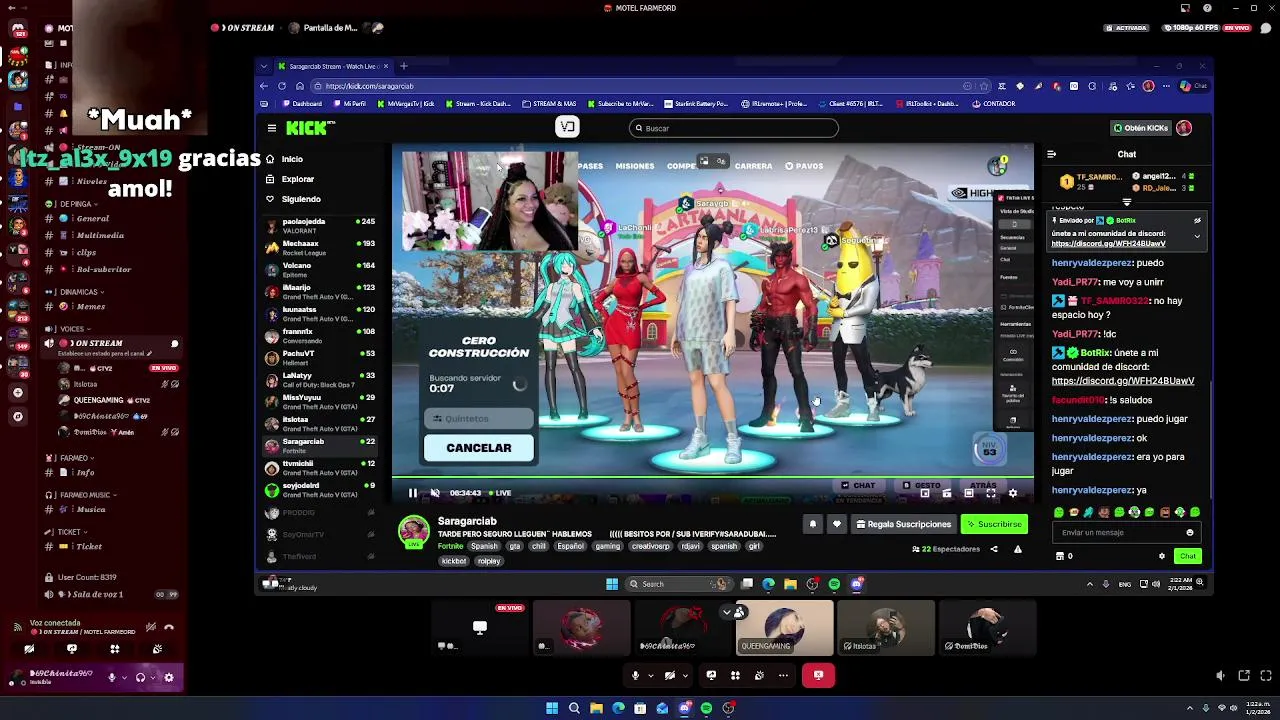Click the Kick logo
Viewport: 1280px width, 720px height.
pos(308,128)
